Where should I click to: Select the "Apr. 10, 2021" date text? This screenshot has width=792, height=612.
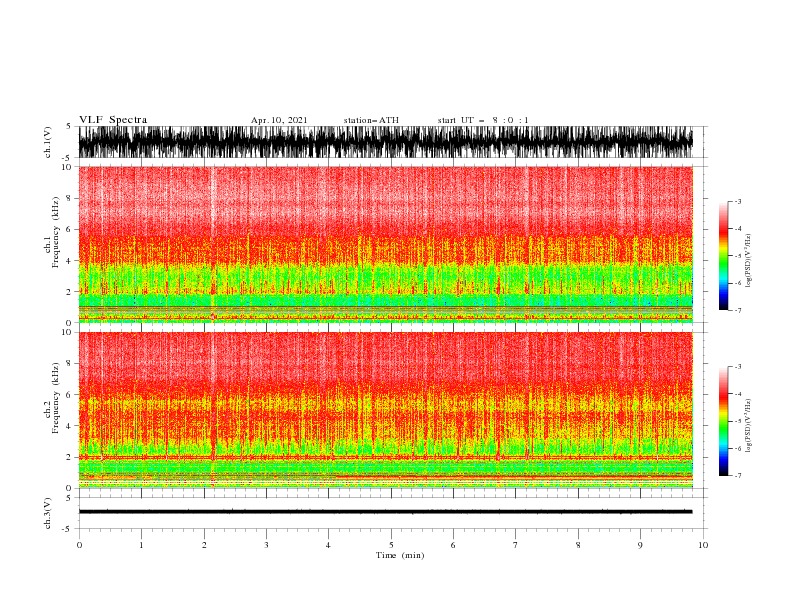[279, 120]
